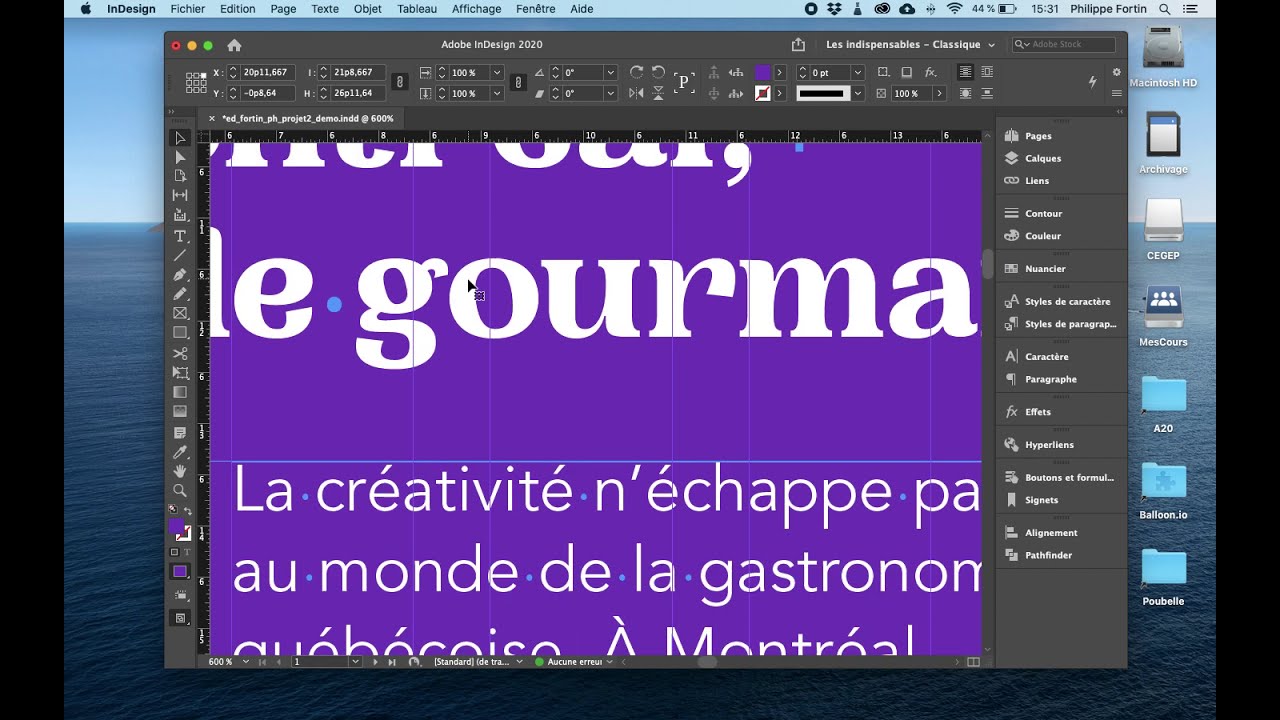Open the Texte menu

coord(325,9)
